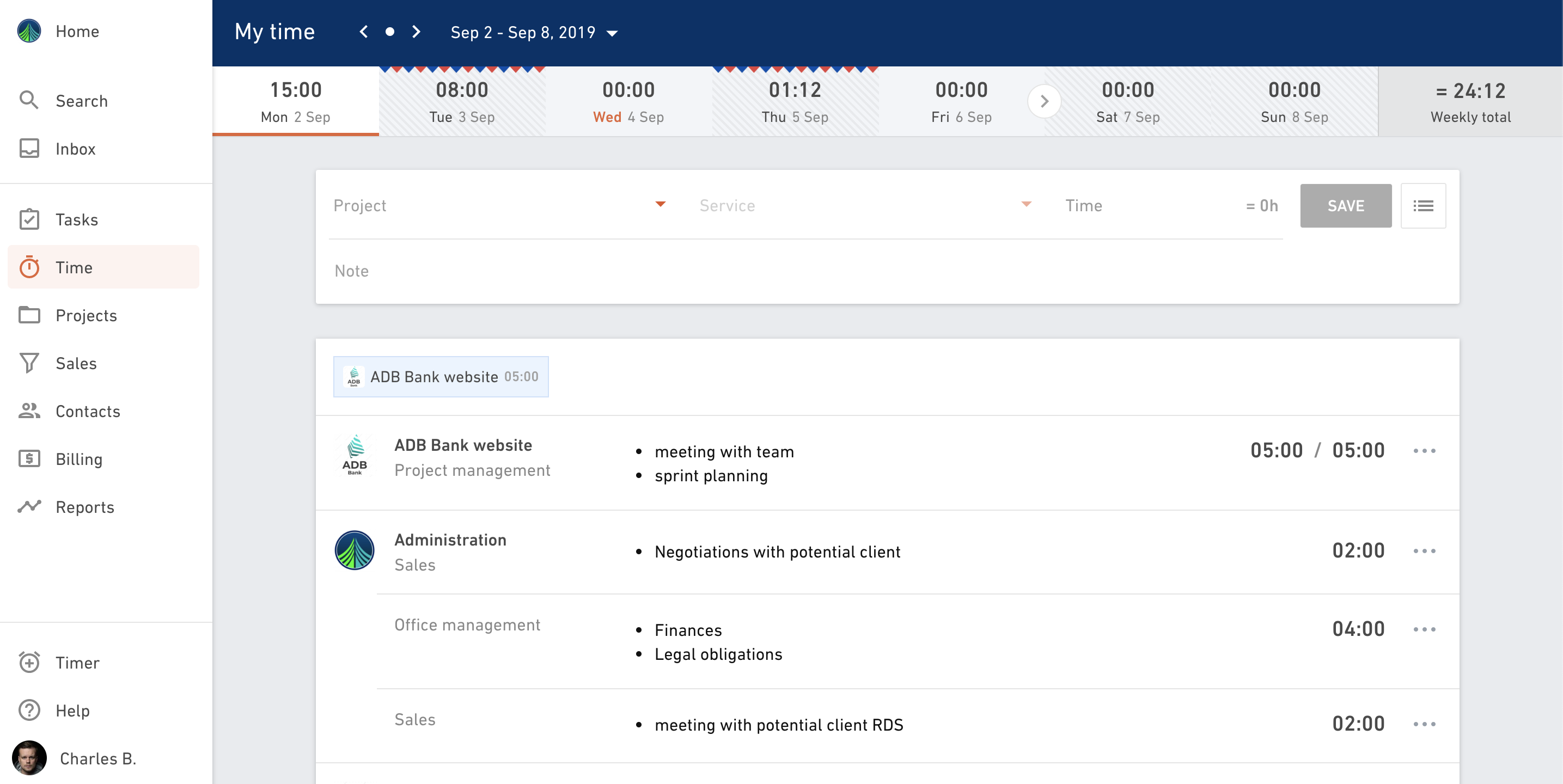The height and width of the screenshot is (784, 1563).
Task: Click the round next-days chevron by Fri
Action: tap(1043, 101)
